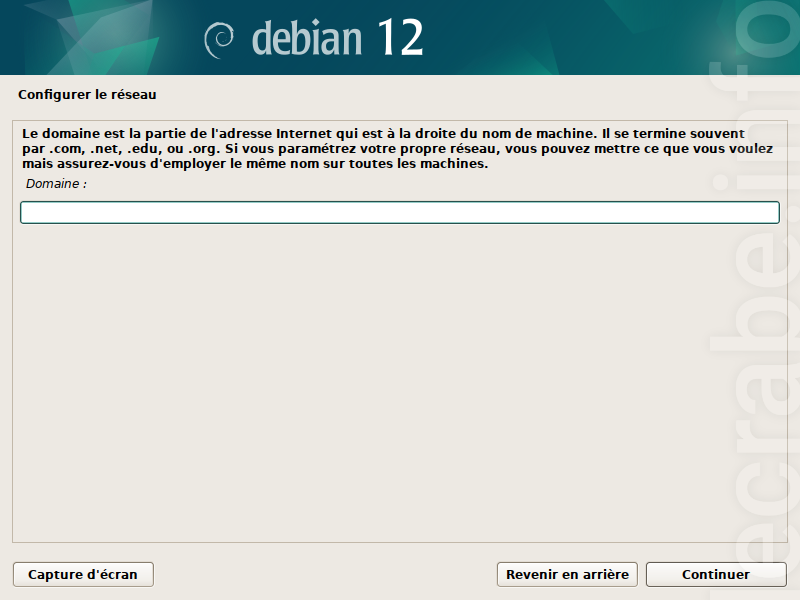This screenshot has width=800, height=600.
Task: Click the number 12 in the banner
Action: click(400, 37)
